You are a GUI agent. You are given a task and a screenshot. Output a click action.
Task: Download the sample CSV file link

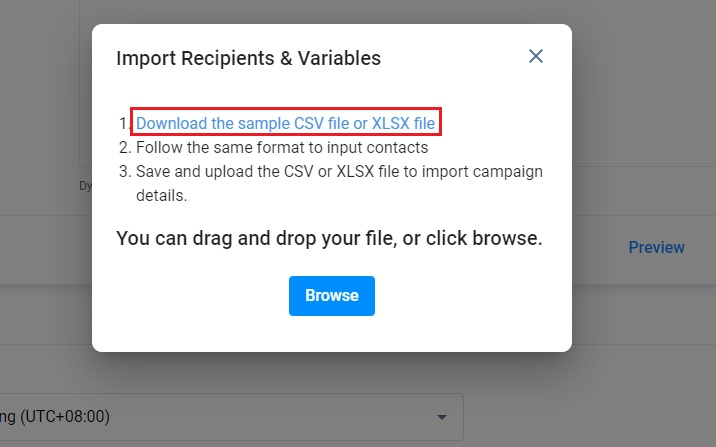pos(285,123)
